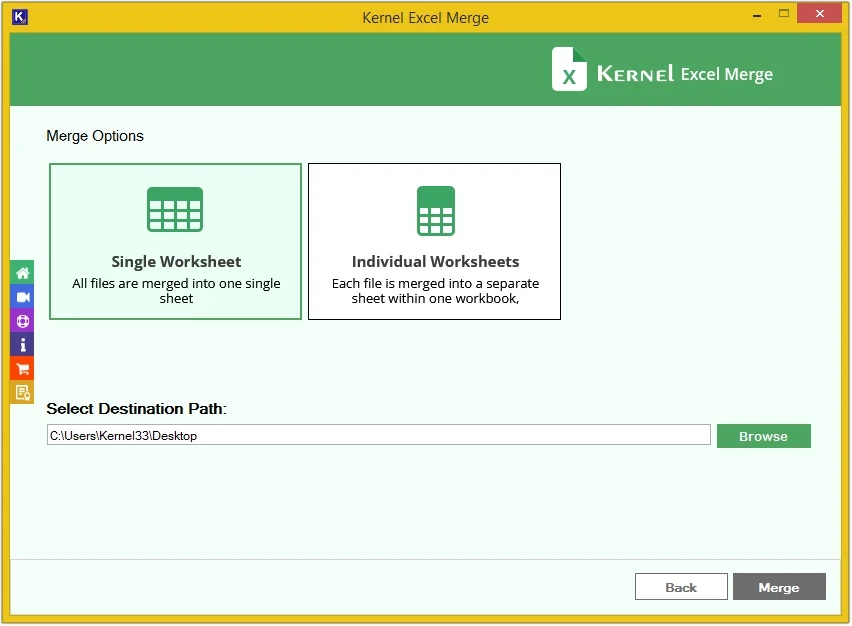The image size is (852, 626).
Task: Click the destination path text field
Action: [378, 435]
